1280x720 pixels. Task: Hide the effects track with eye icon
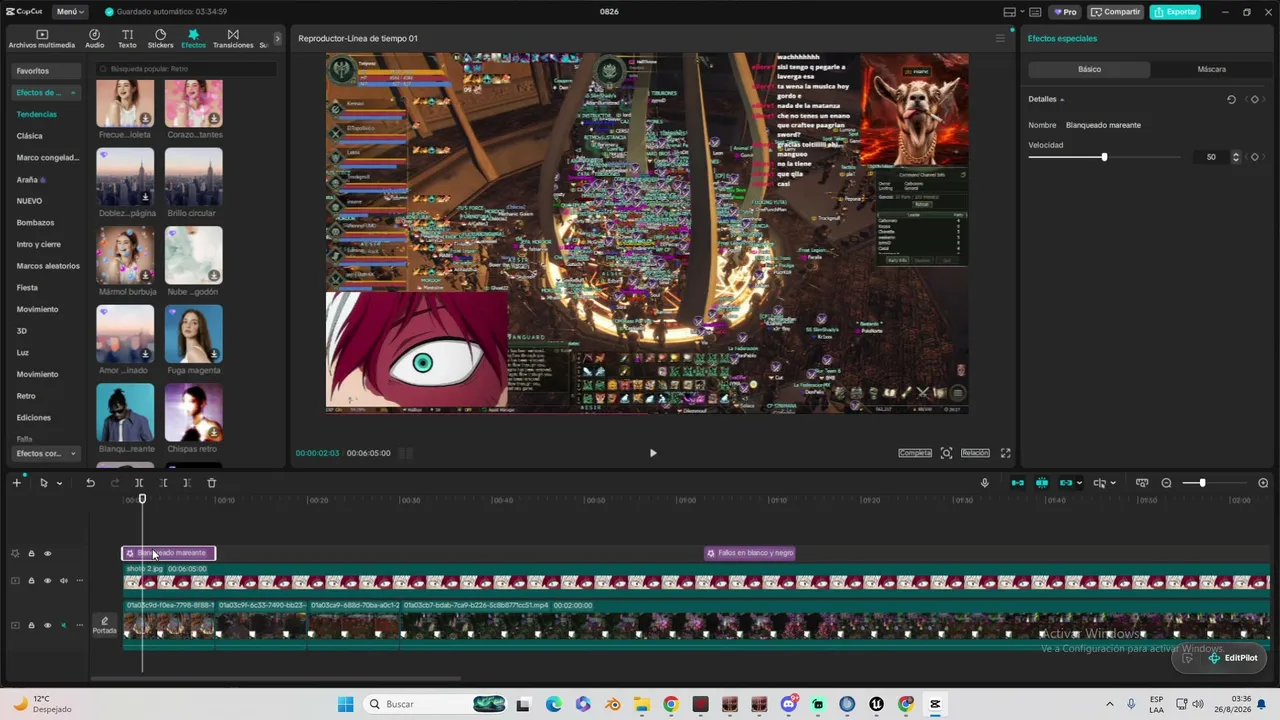[47, 553]
